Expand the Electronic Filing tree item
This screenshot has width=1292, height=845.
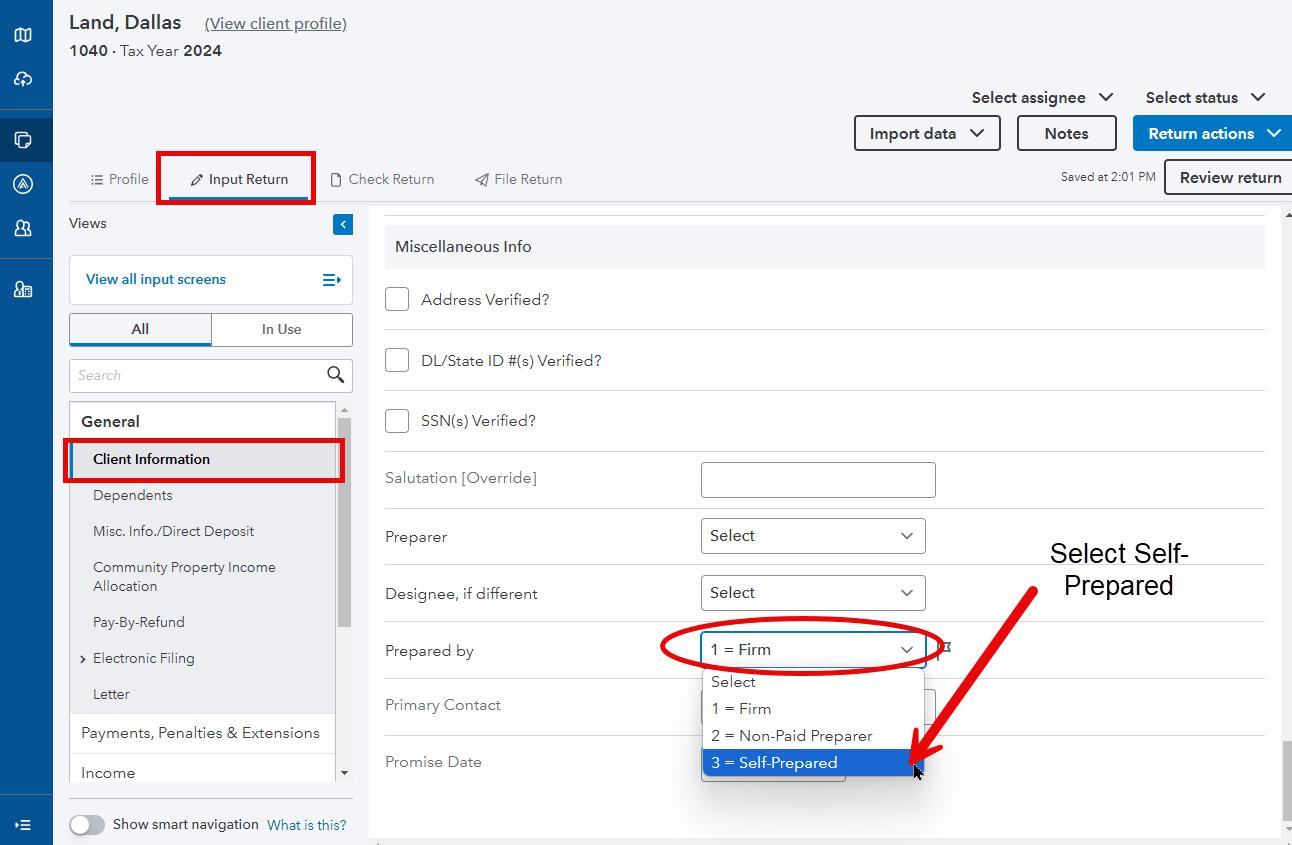point(83,658)
